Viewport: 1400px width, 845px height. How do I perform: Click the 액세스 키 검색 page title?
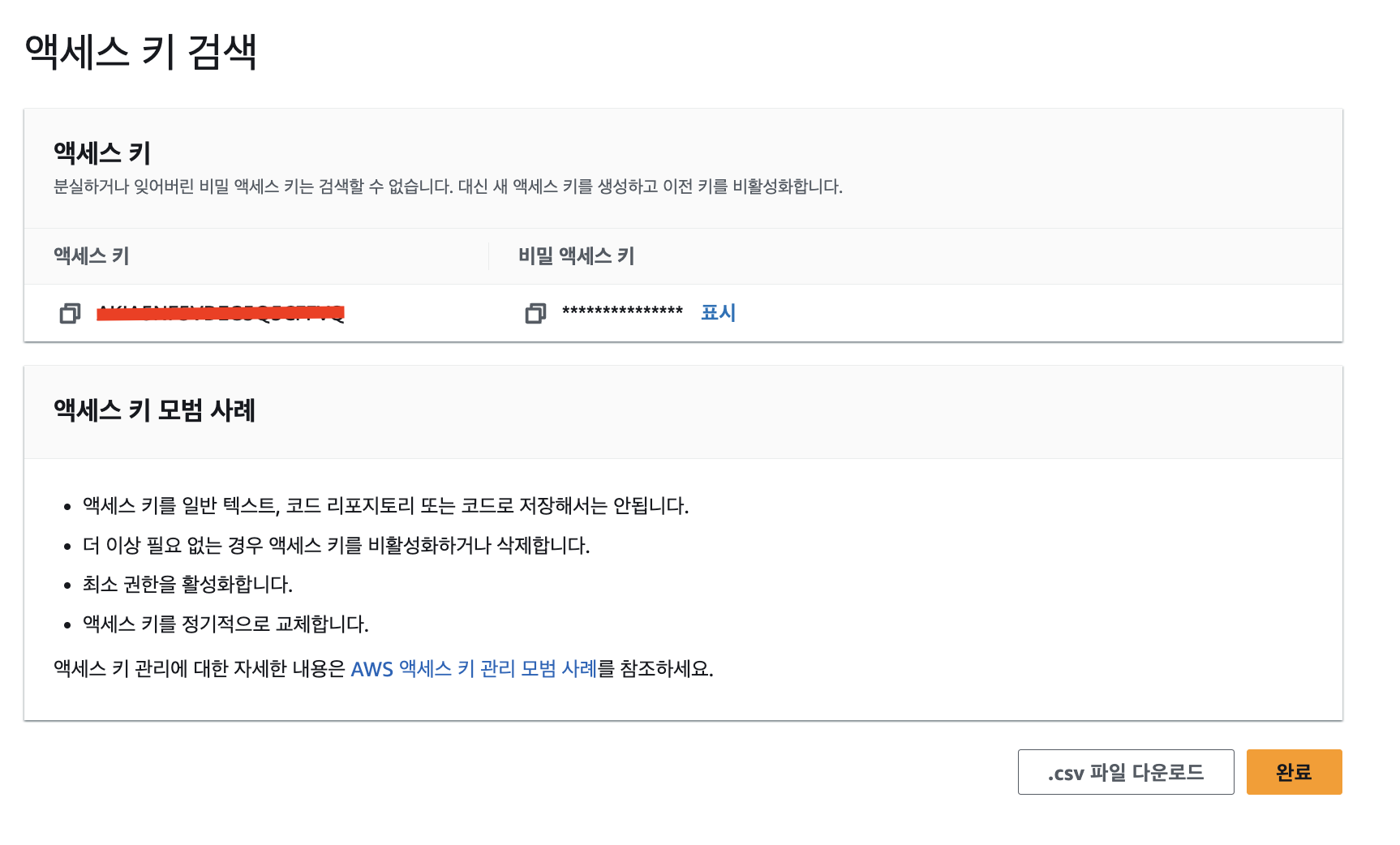click(141, 52)
